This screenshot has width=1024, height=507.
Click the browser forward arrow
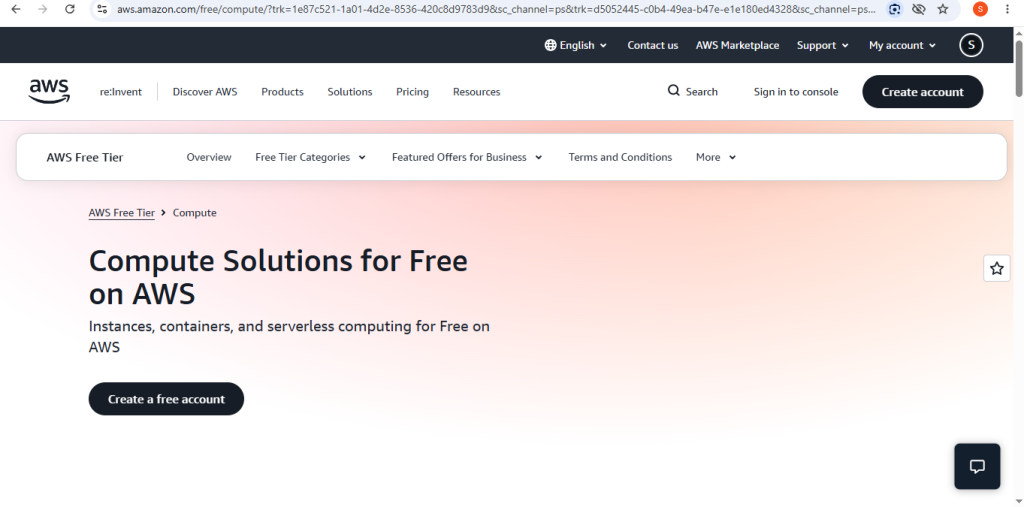coord(42,9)
